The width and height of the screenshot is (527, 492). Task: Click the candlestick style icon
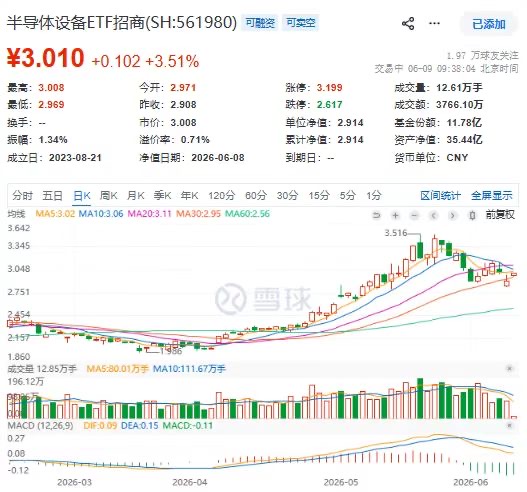point(472,215)
